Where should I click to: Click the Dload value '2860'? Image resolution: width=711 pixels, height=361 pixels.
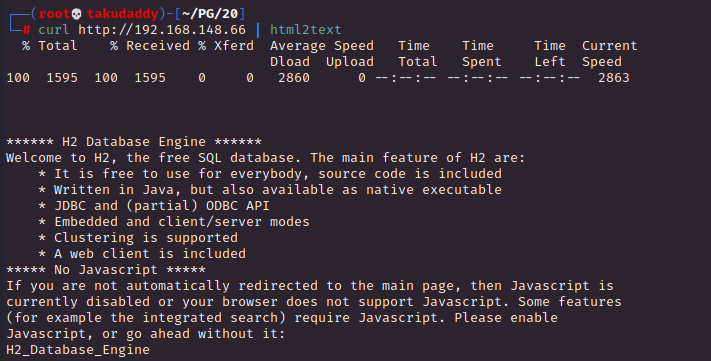coord(294,78)
